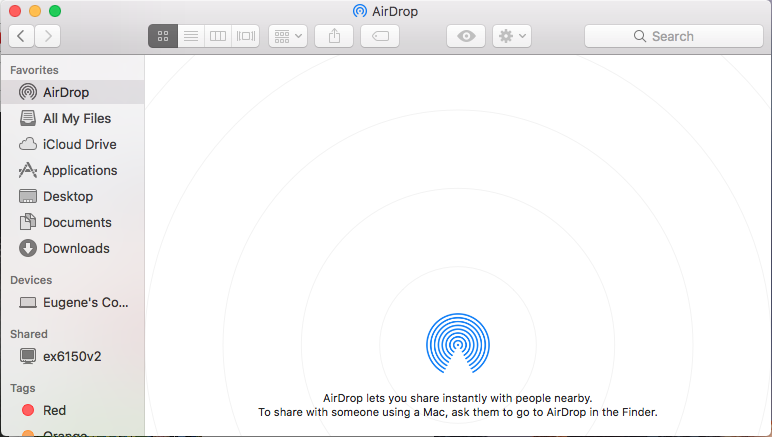Open the item arrangement dropdown

pos(288,36)
